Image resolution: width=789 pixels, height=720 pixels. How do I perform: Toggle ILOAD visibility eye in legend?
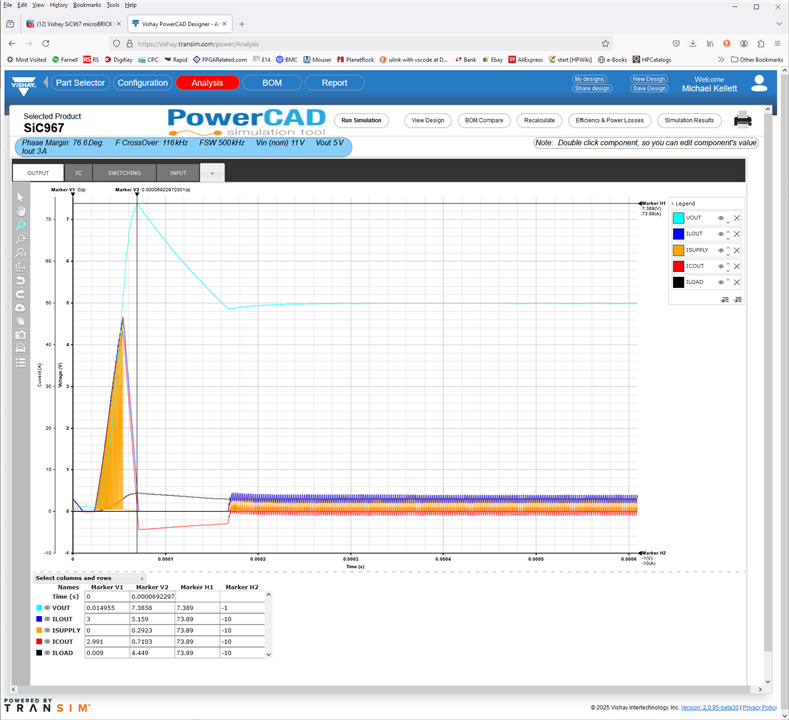click(721, 282)
